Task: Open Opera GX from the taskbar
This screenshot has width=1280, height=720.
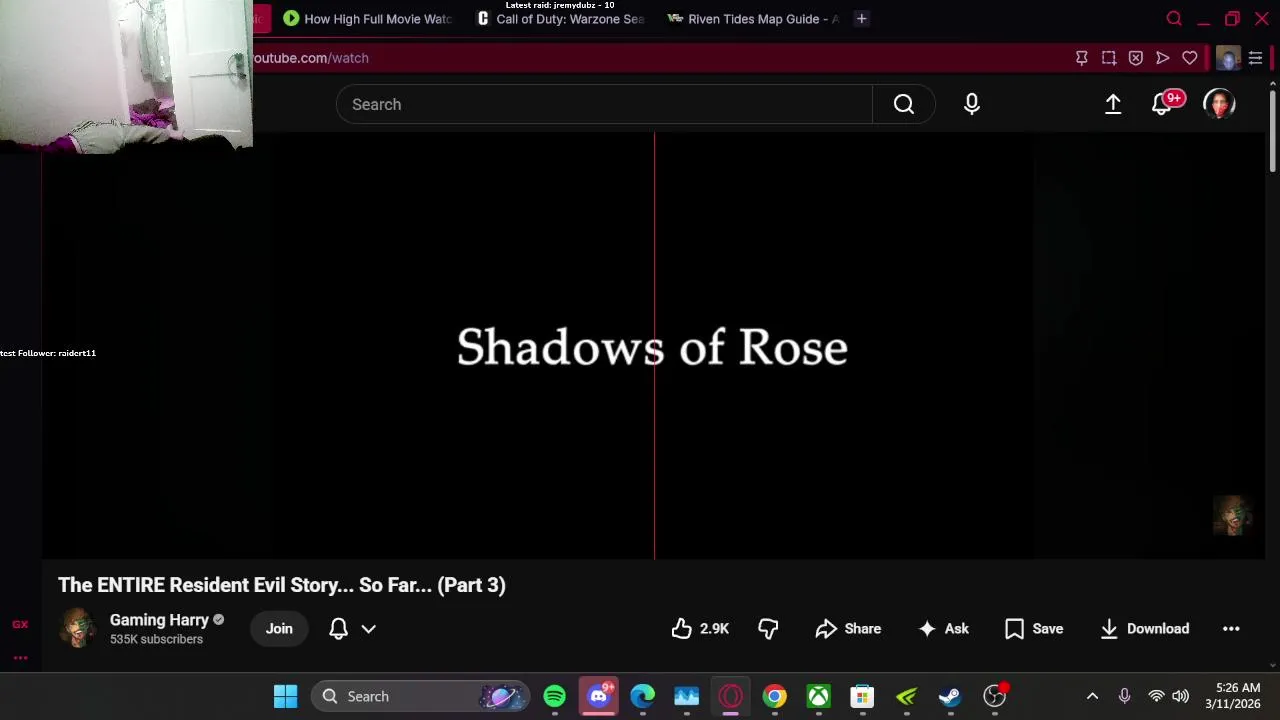Action: pyautogui.click(x=730, y=696)
